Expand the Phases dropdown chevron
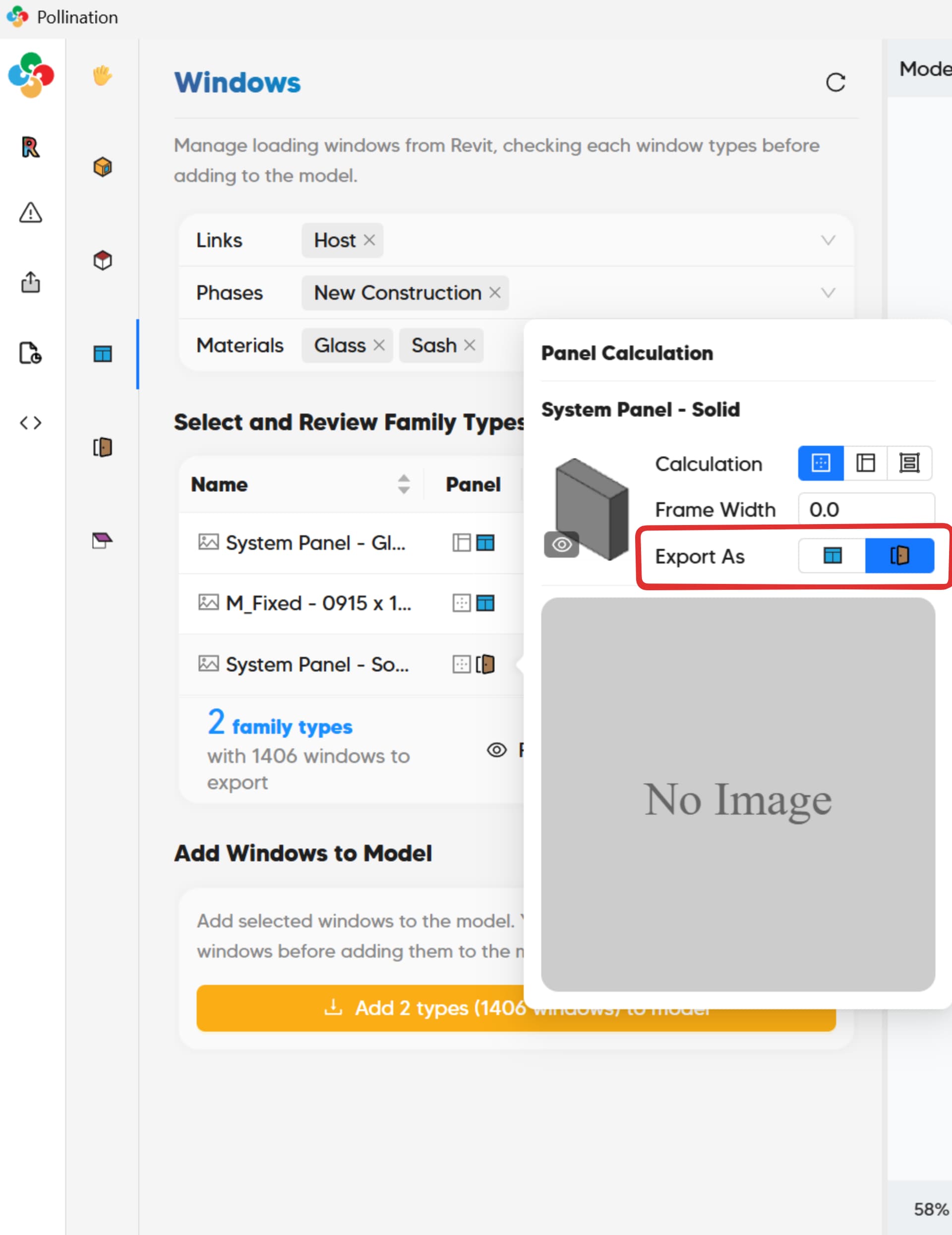 (828, 293)
